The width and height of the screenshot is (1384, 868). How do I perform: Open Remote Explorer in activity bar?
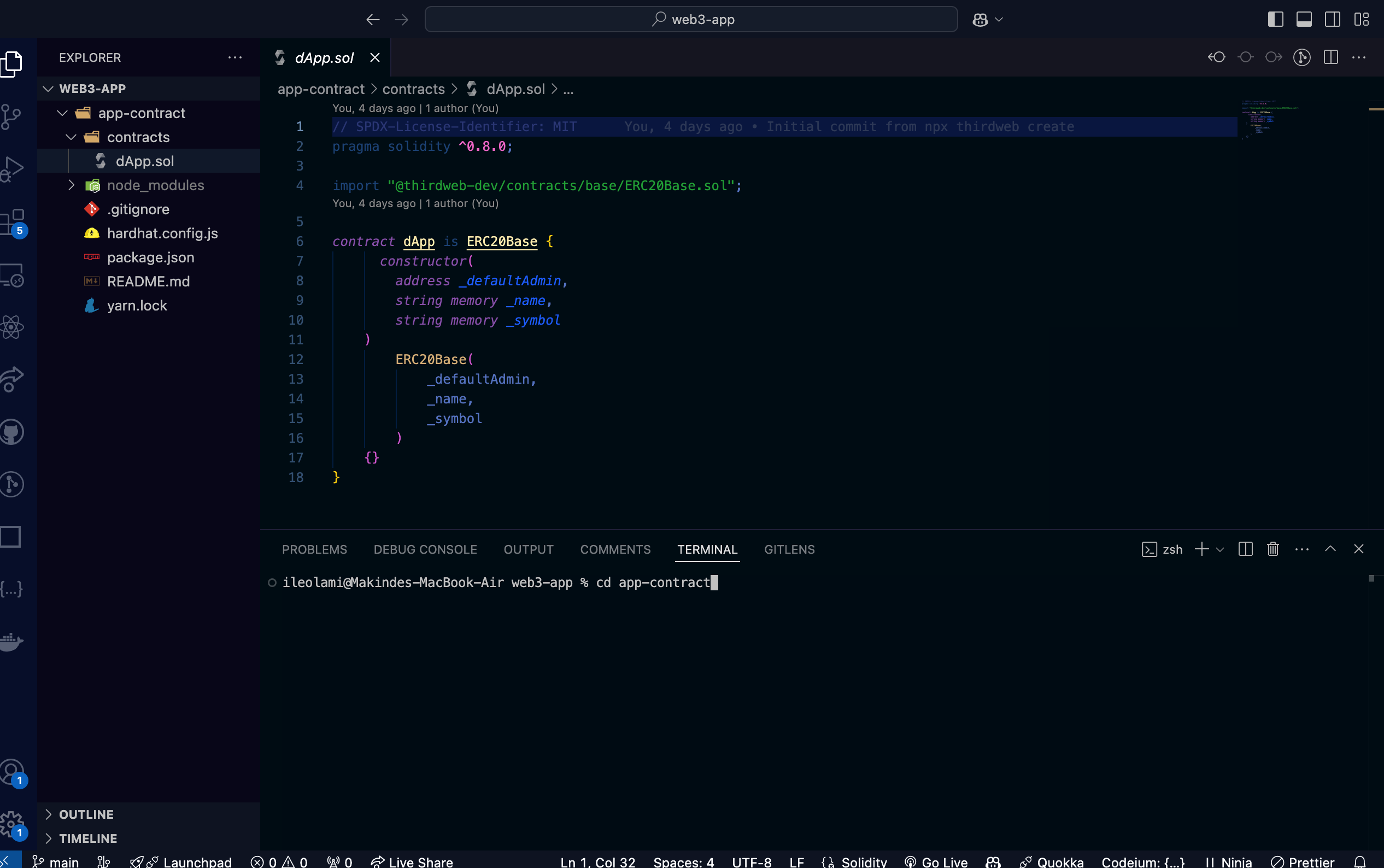[x=11, y=275]
